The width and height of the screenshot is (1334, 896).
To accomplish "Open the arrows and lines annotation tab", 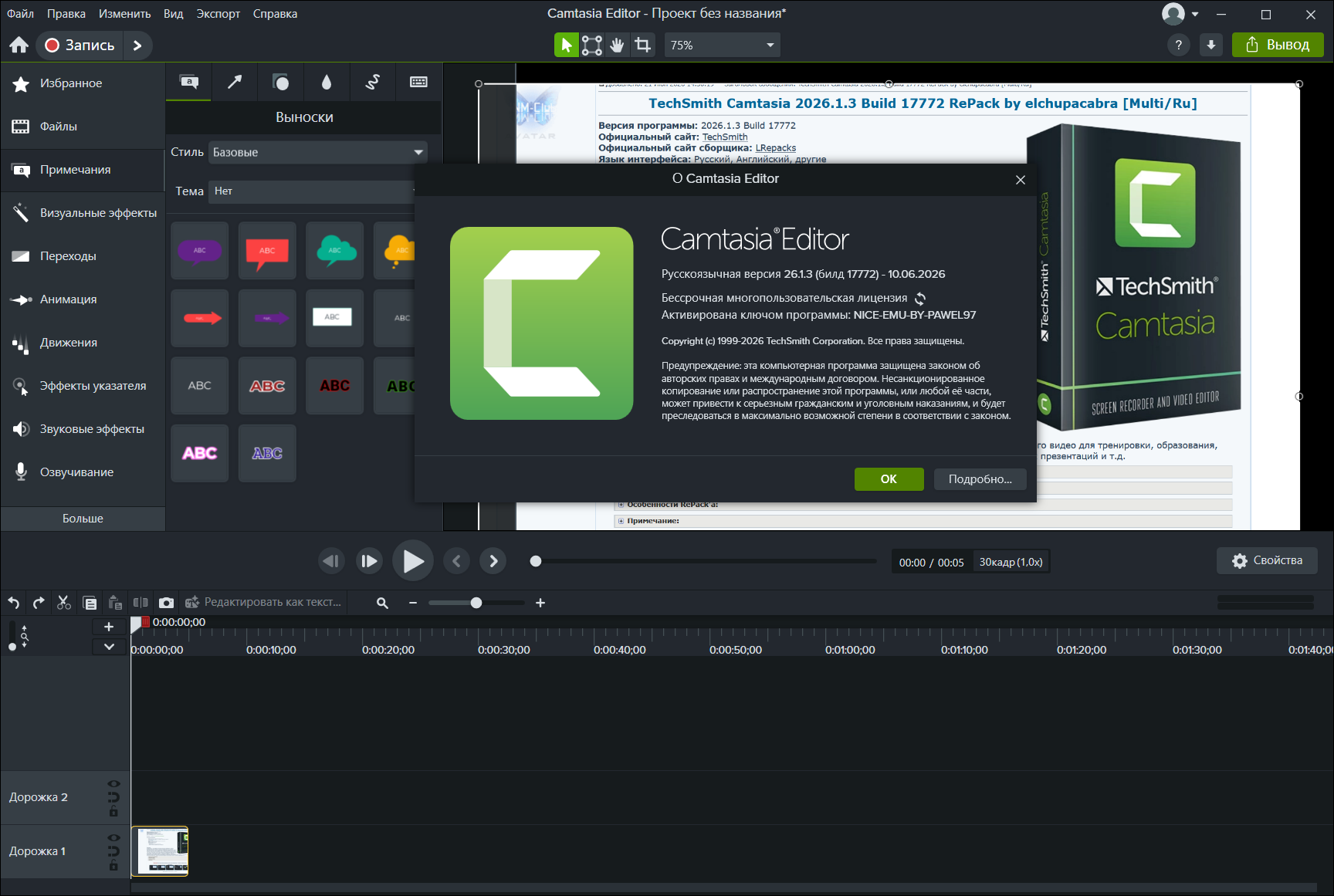I will [x=235, y=82].
